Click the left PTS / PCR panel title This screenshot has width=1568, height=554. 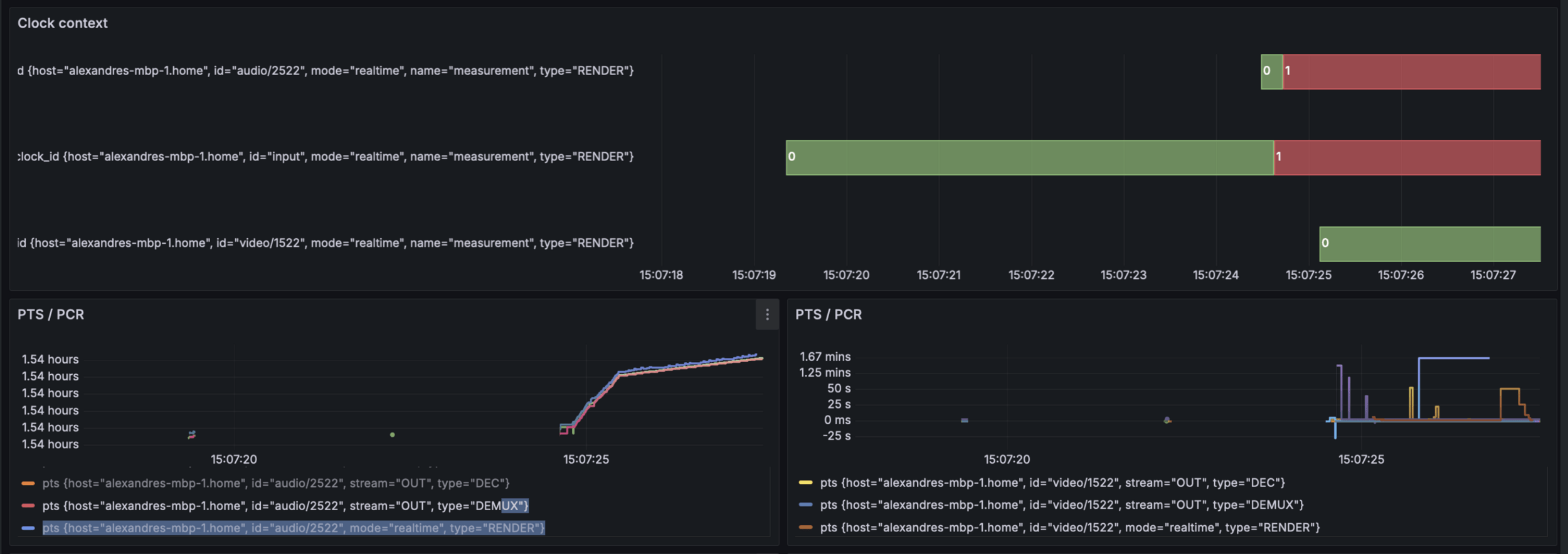51,315
